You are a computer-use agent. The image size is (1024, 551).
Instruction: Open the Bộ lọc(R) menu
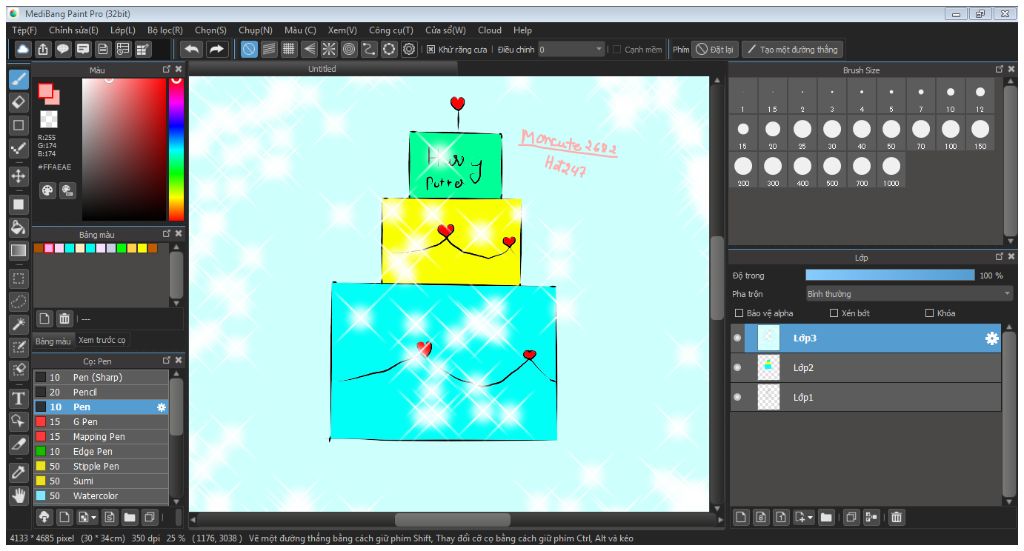pos(165,30)
